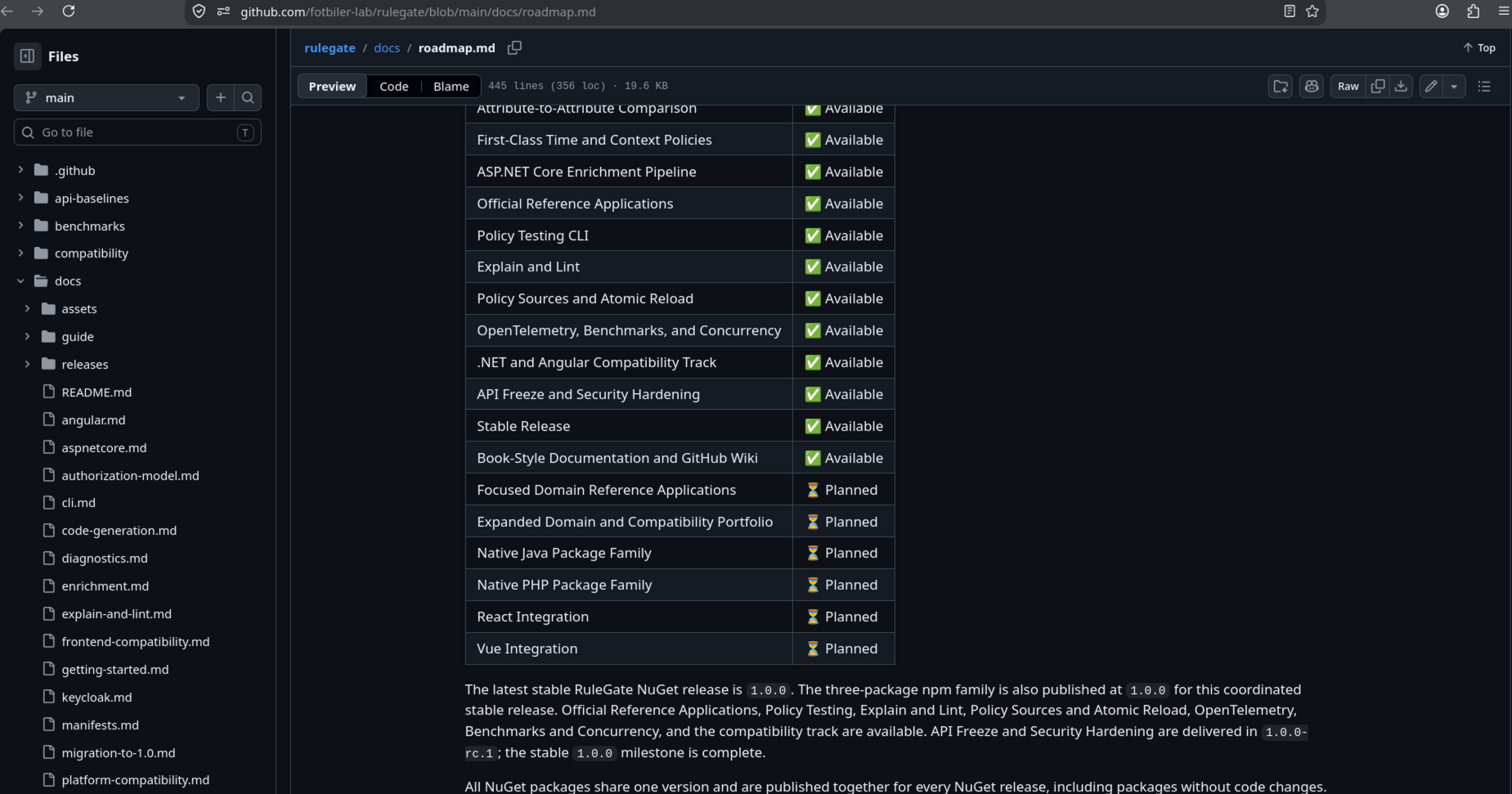Copy the roadmap.md file path
Image resolution: width=1512 pixels, height=794 pixels.
click(514, 47)
